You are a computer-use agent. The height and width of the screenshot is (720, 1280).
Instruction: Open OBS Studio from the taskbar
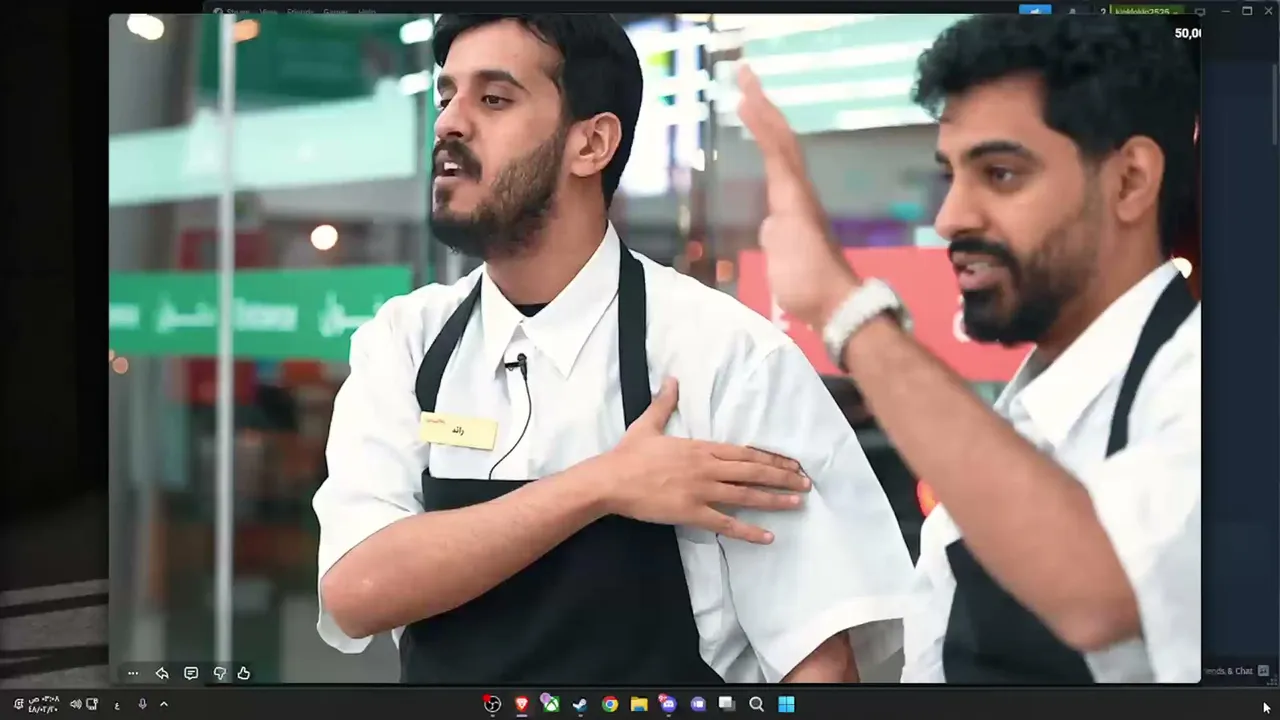click(492, 704)
